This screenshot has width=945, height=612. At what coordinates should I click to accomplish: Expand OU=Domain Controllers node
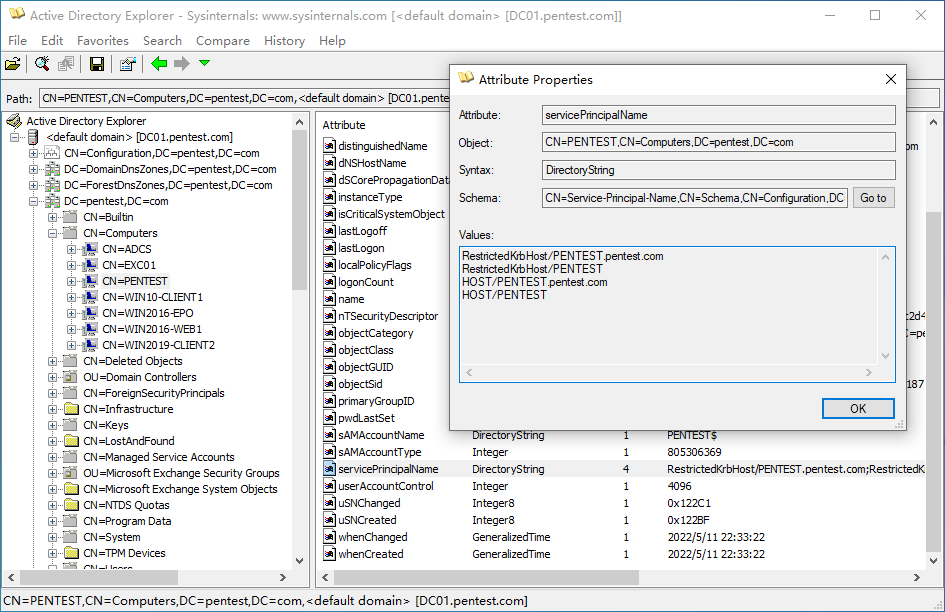tap(52, 377)
